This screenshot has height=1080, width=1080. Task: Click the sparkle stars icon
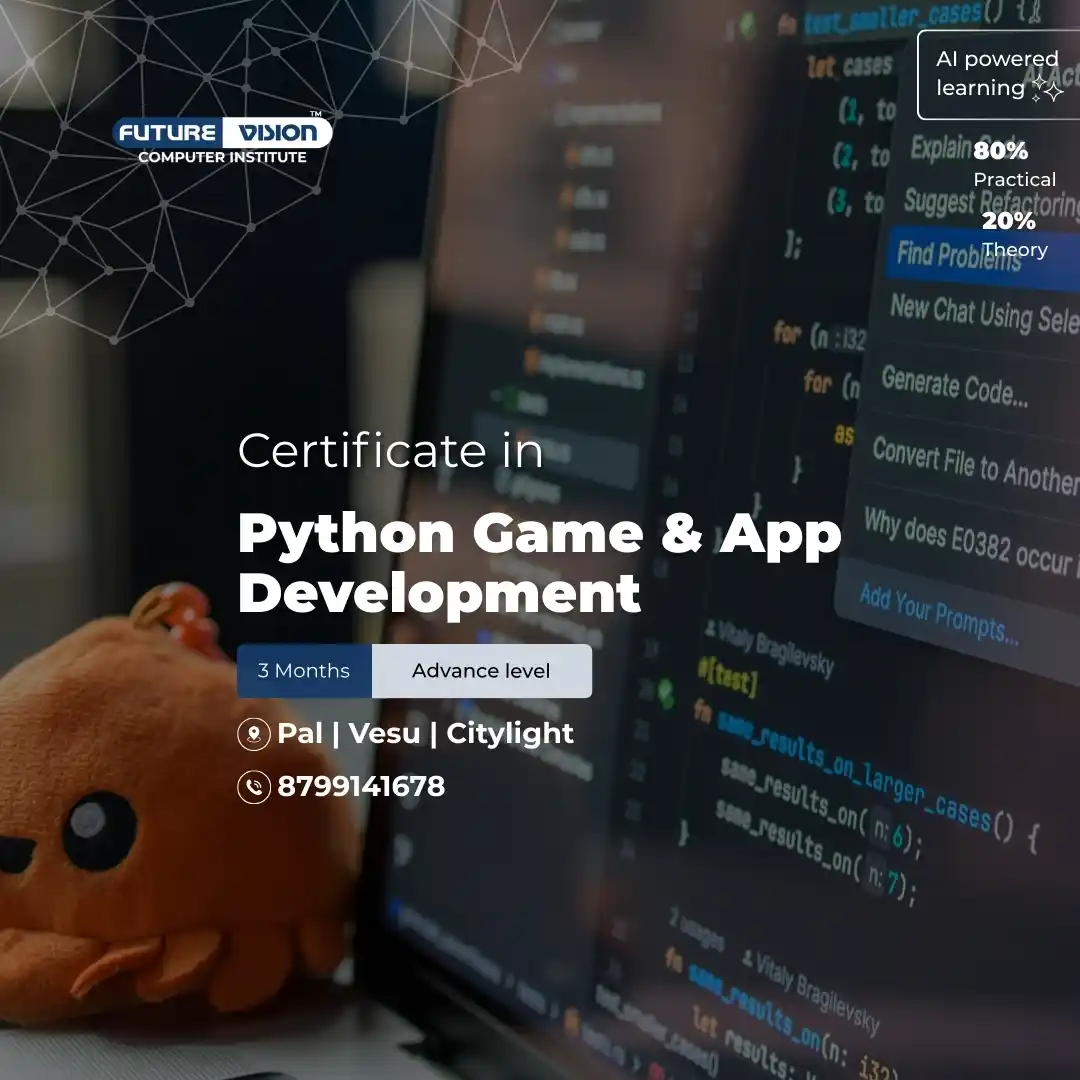[x=1047, y=90]
